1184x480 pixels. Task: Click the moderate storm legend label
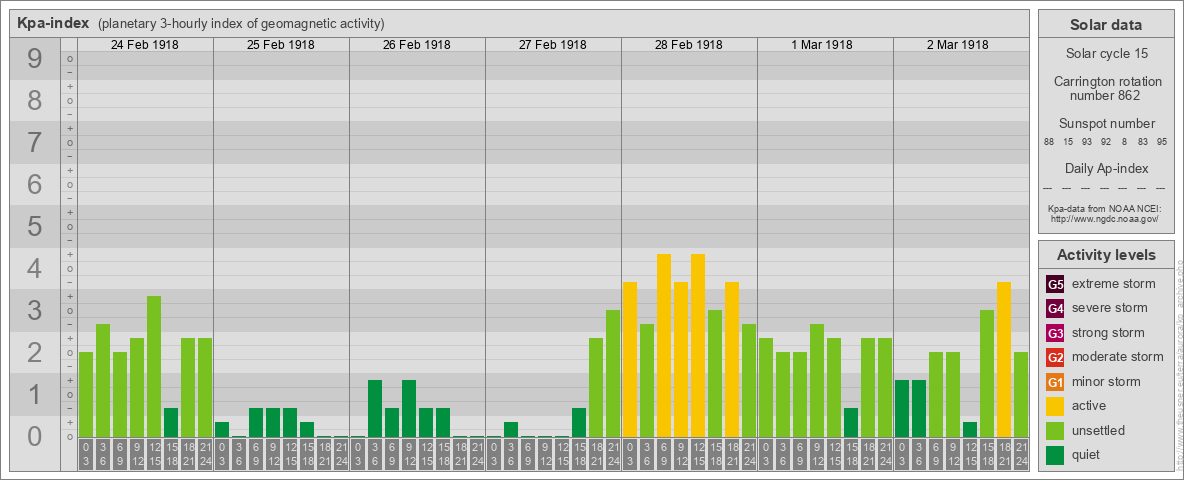[1118, 357]
